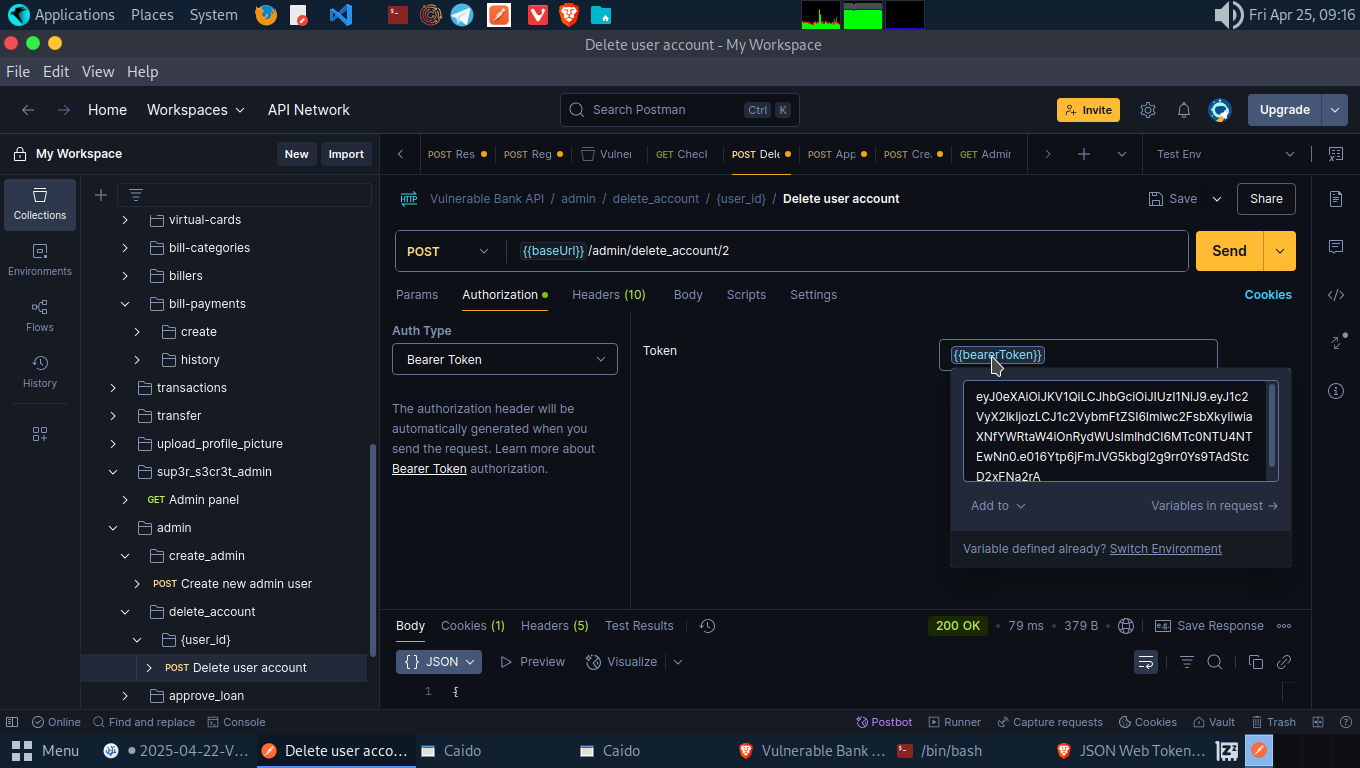
Task: Copy the response body with the copy icon
Action: pos(1256,662)
